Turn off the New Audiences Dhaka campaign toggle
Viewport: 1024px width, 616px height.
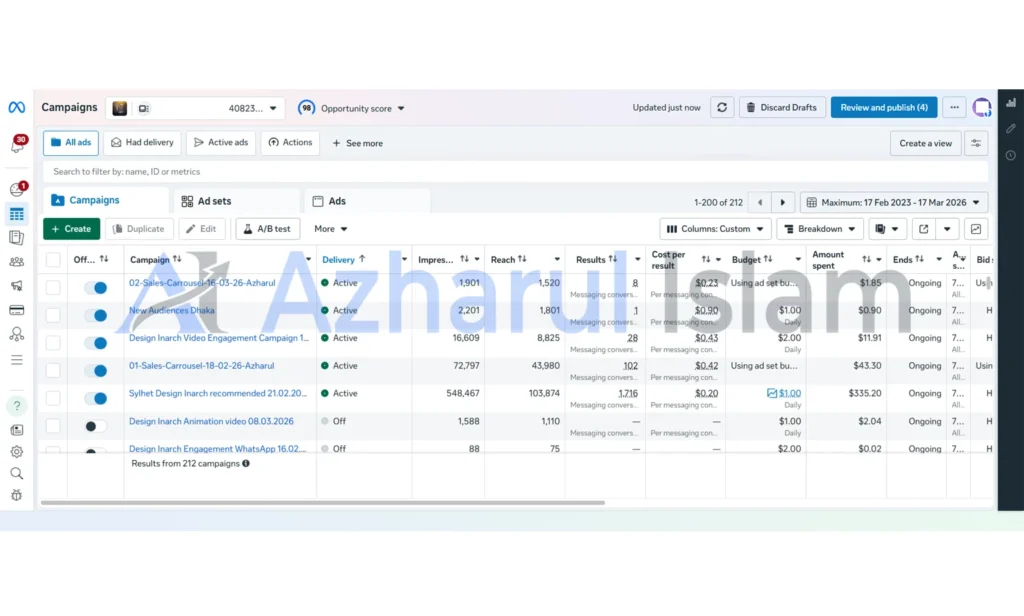96,315
